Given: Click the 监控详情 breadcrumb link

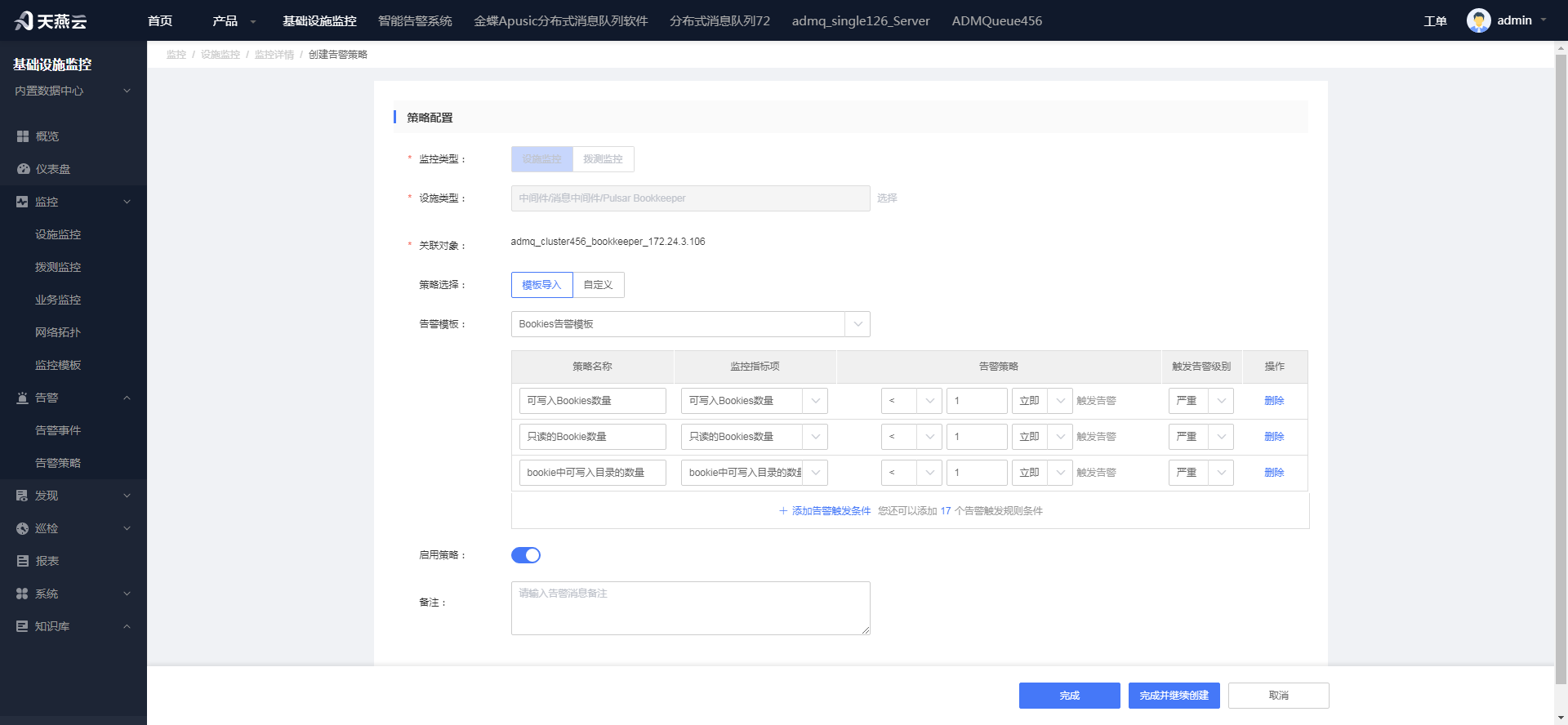Looking at the screenshot, I should [x=274, y=55].
